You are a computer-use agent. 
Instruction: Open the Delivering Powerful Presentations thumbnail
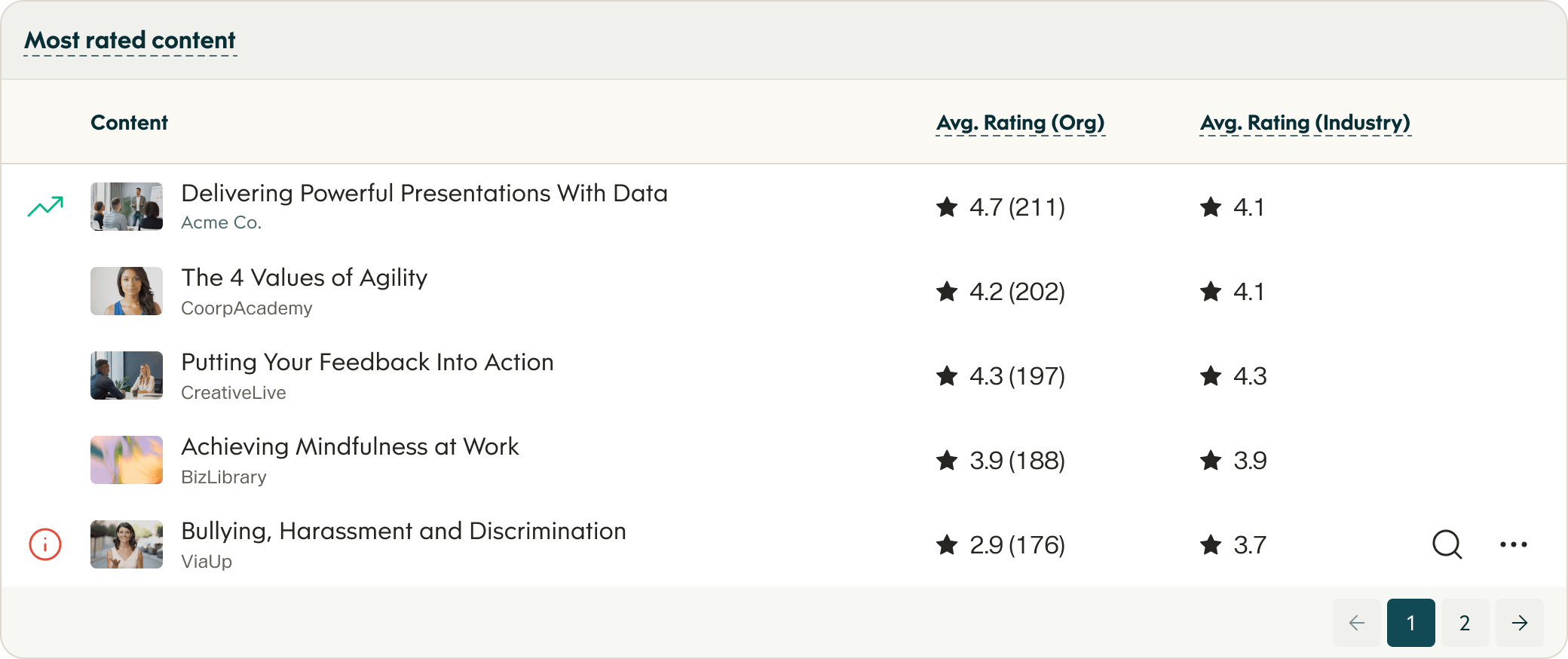127,207
